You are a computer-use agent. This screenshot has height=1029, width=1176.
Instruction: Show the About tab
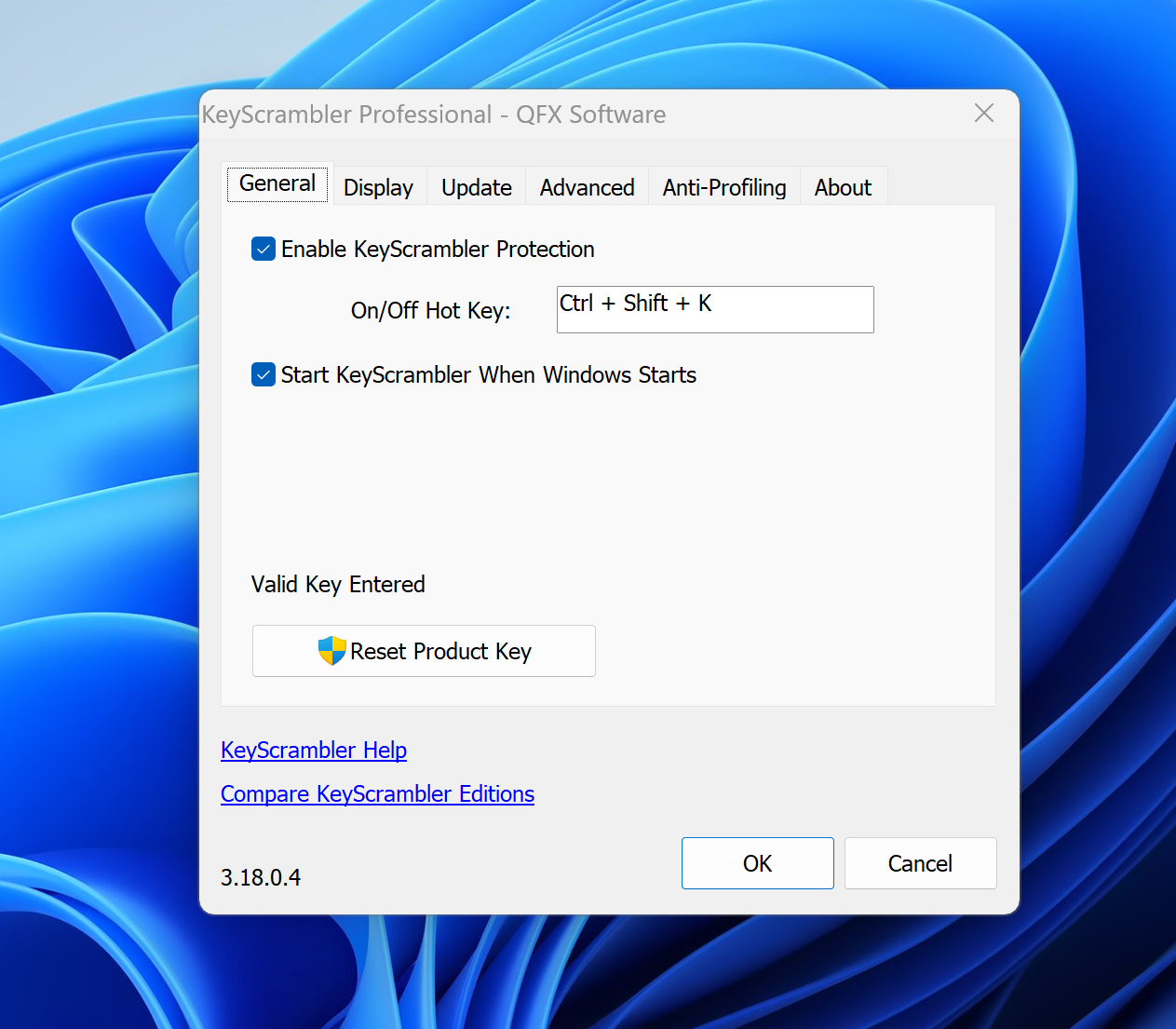coord(843,187)
